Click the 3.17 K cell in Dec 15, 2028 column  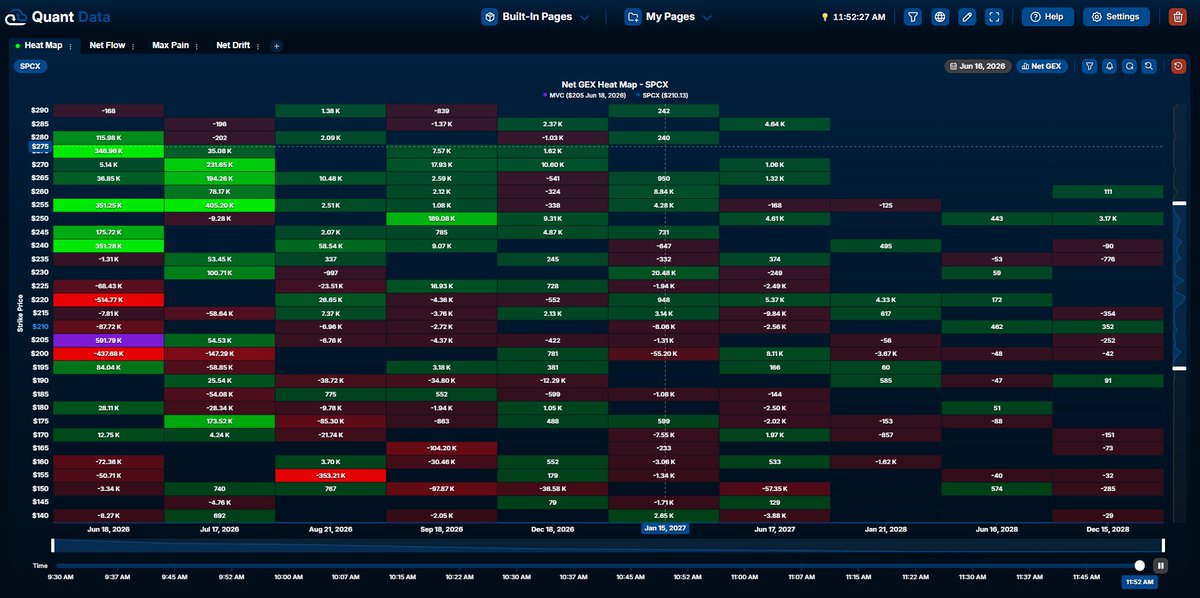click(x=1107, y=218)
